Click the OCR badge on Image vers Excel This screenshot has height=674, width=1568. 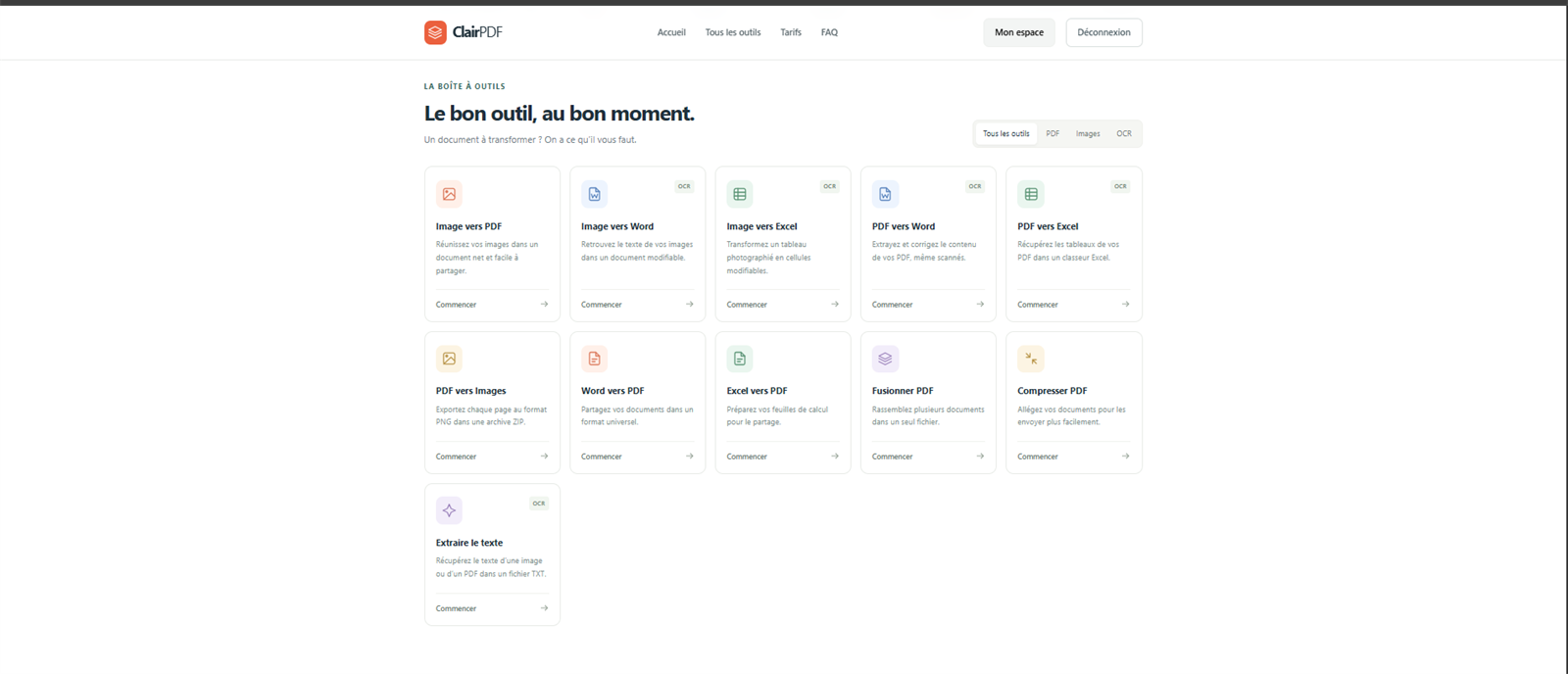click(829, 186)
